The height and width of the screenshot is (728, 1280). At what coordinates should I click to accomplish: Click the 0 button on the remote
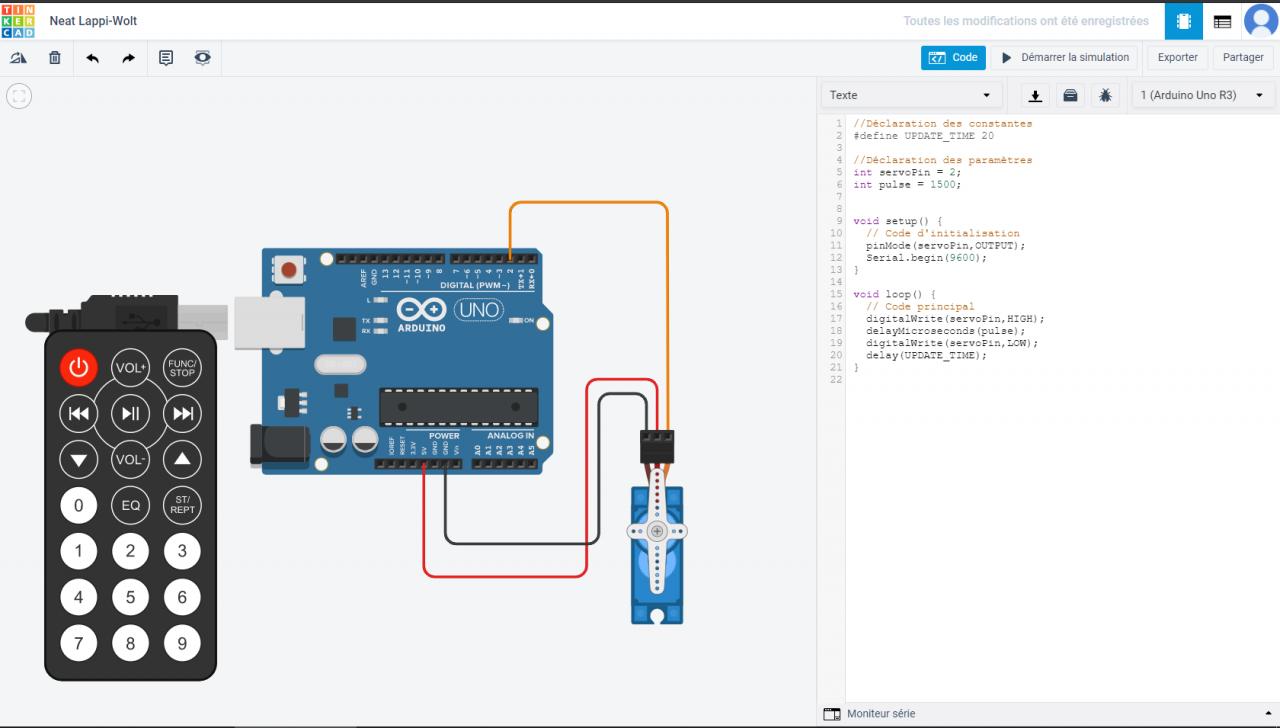79,505
